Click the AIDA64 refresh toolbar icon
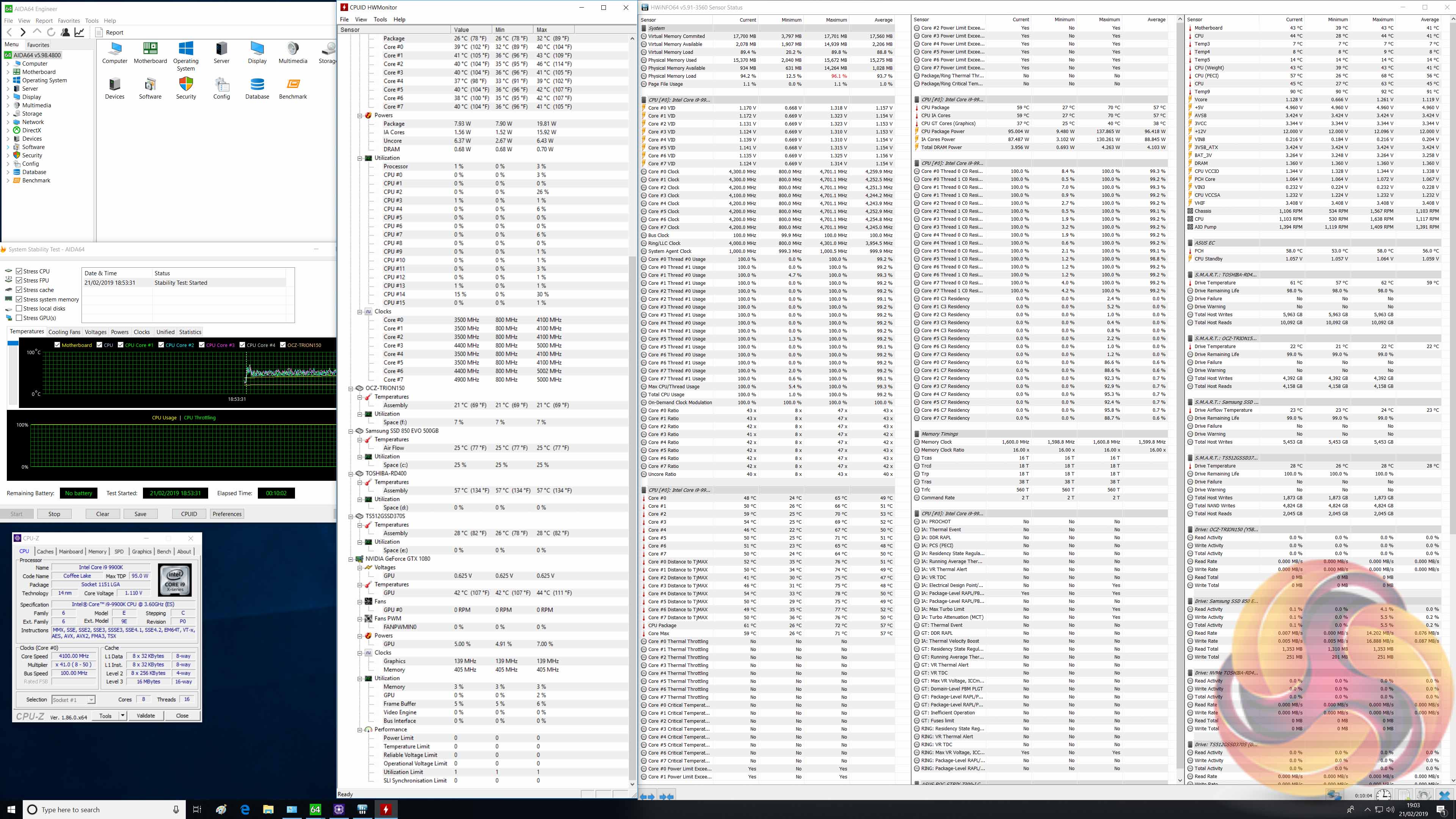The width and height of the screenshot is (1456, 819). pyautogui.click(x=51, y=32)
